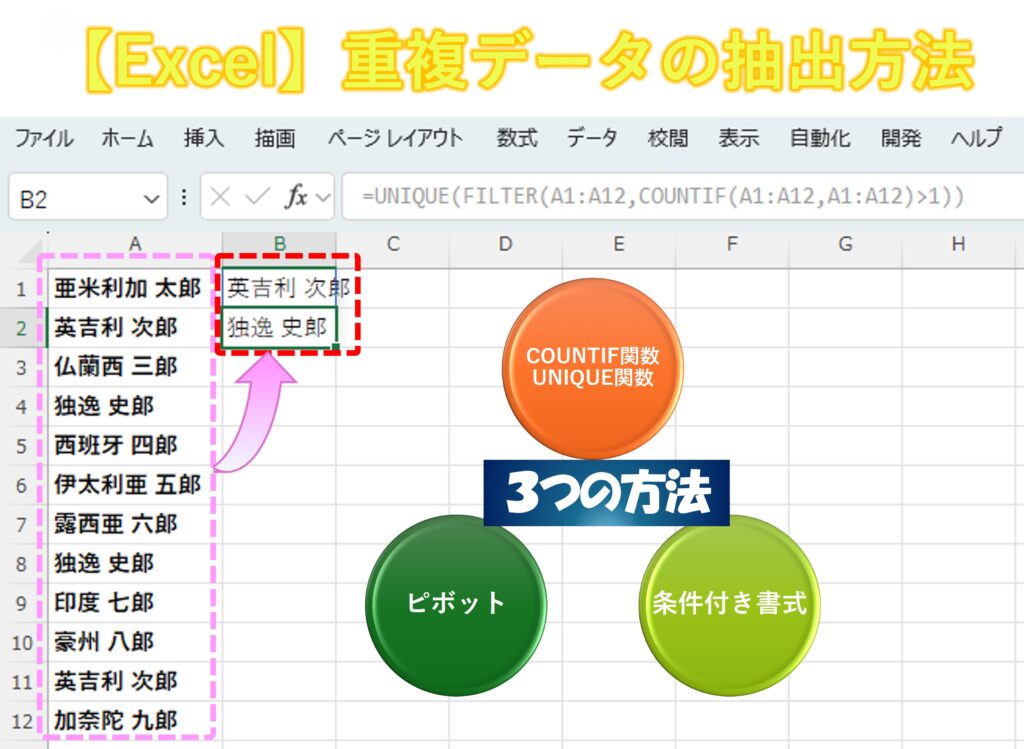Select row 5 header

click(21, 446)
